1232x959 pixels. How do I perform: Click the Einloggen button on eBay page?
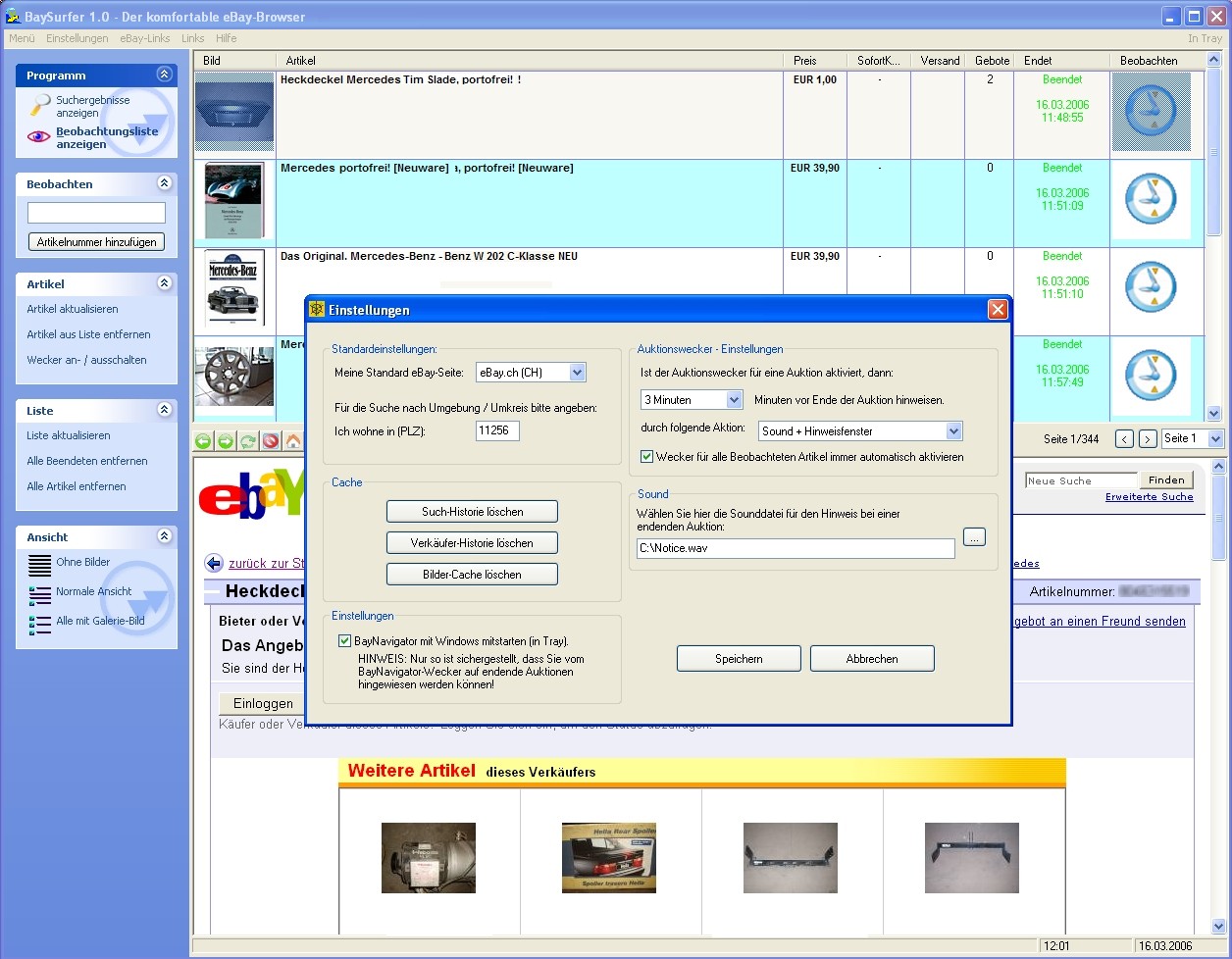263,703
